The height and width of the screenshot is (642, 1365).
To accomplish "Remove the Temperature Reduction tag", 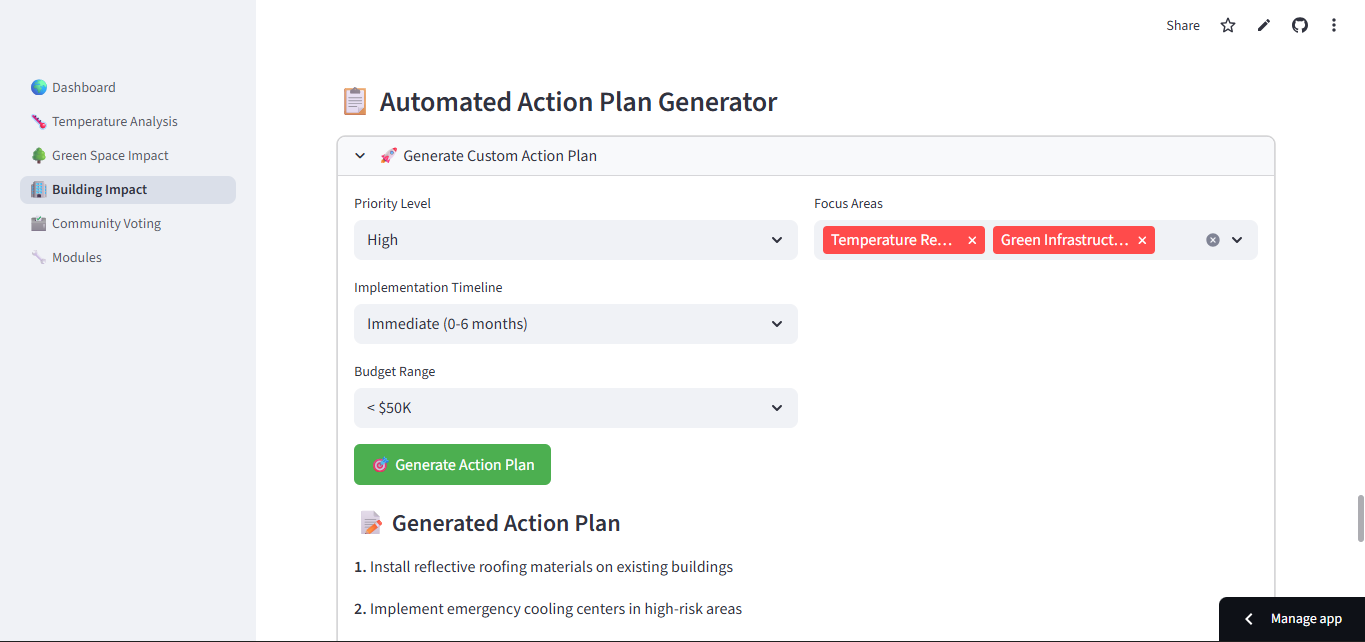I will [x=972, y=241].
